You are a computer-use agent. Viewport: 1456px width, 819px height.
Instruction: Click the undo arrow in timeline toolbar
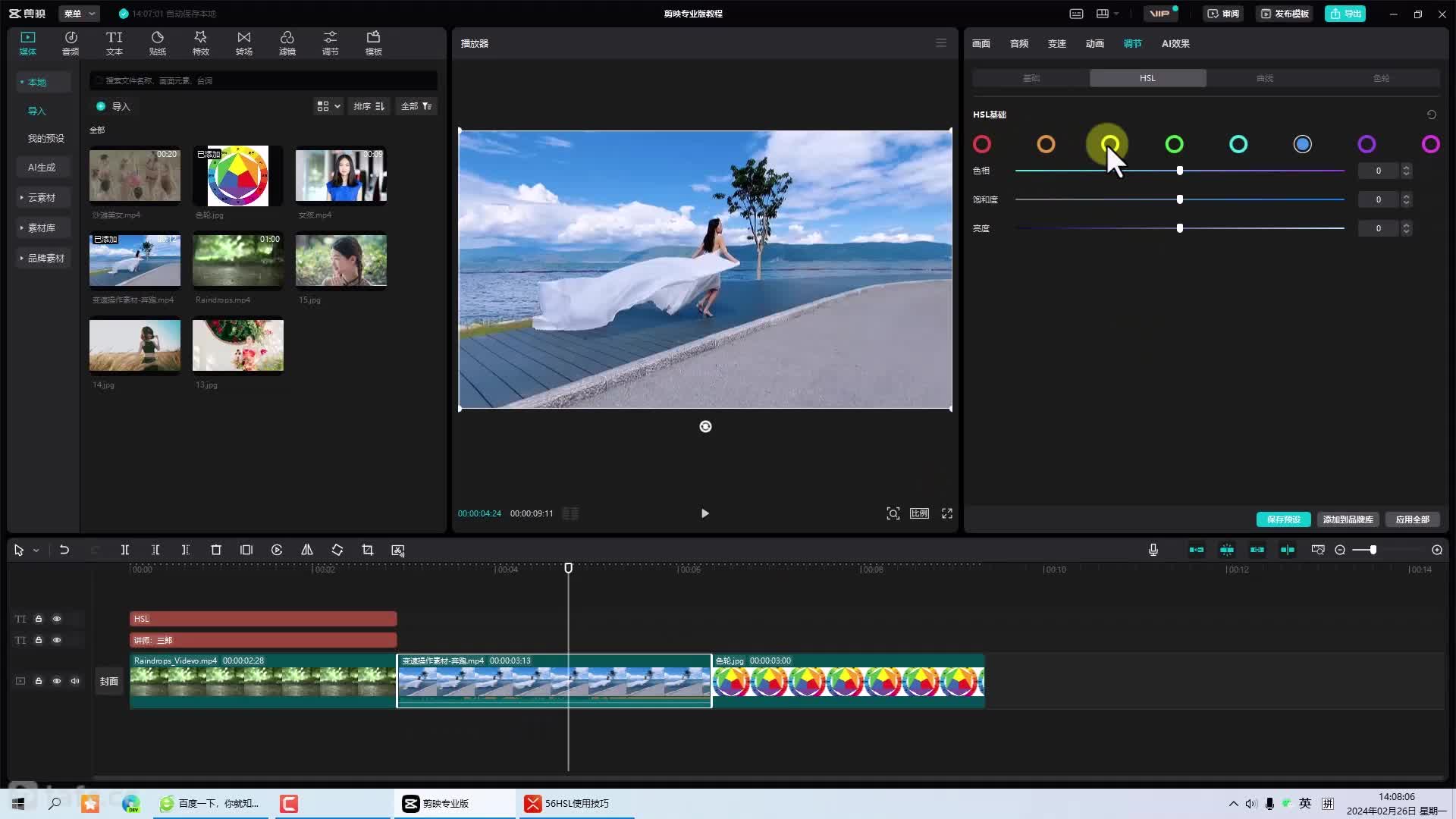click(64, 550)
